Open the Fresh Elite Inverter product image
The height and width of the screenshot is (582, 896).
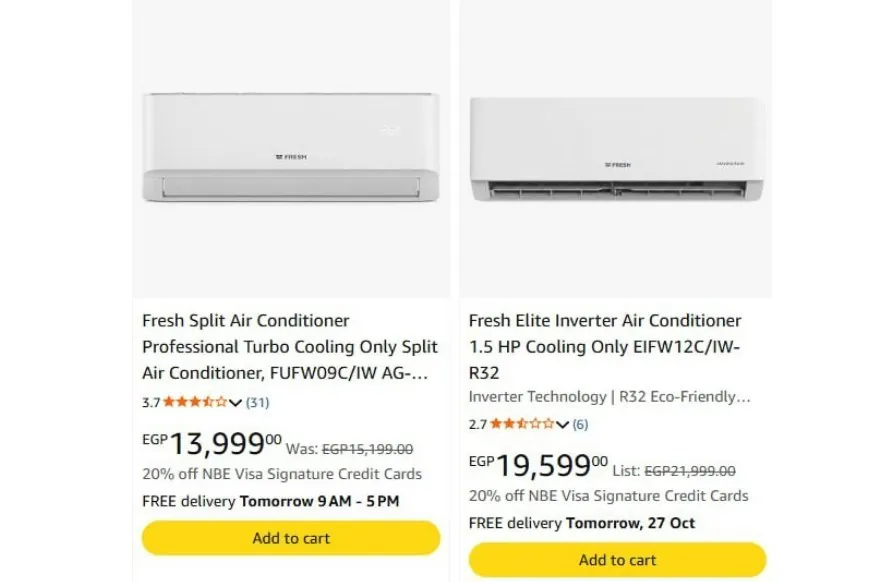(616, 148)
